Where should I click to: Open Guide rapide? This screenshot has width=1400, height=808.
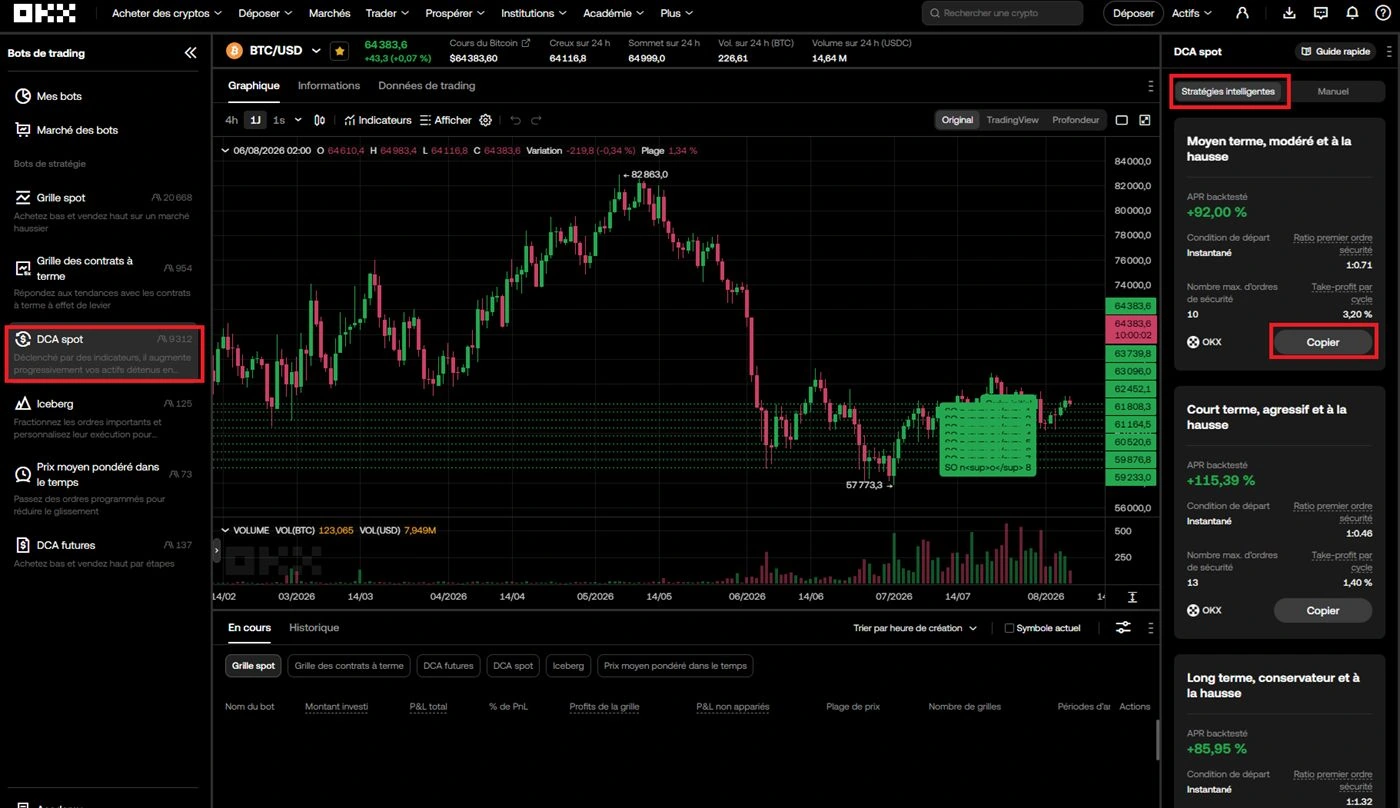1335,51
